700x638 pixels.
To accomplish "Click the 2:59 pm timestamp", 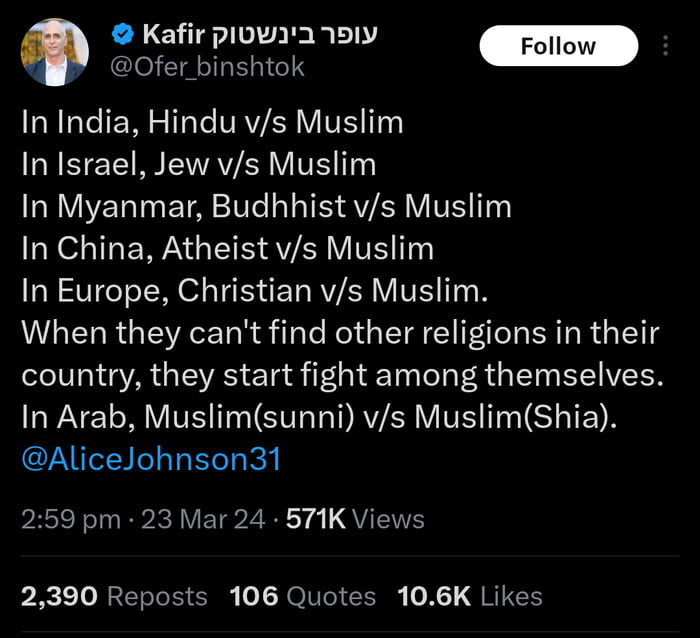I will point(69,519).
